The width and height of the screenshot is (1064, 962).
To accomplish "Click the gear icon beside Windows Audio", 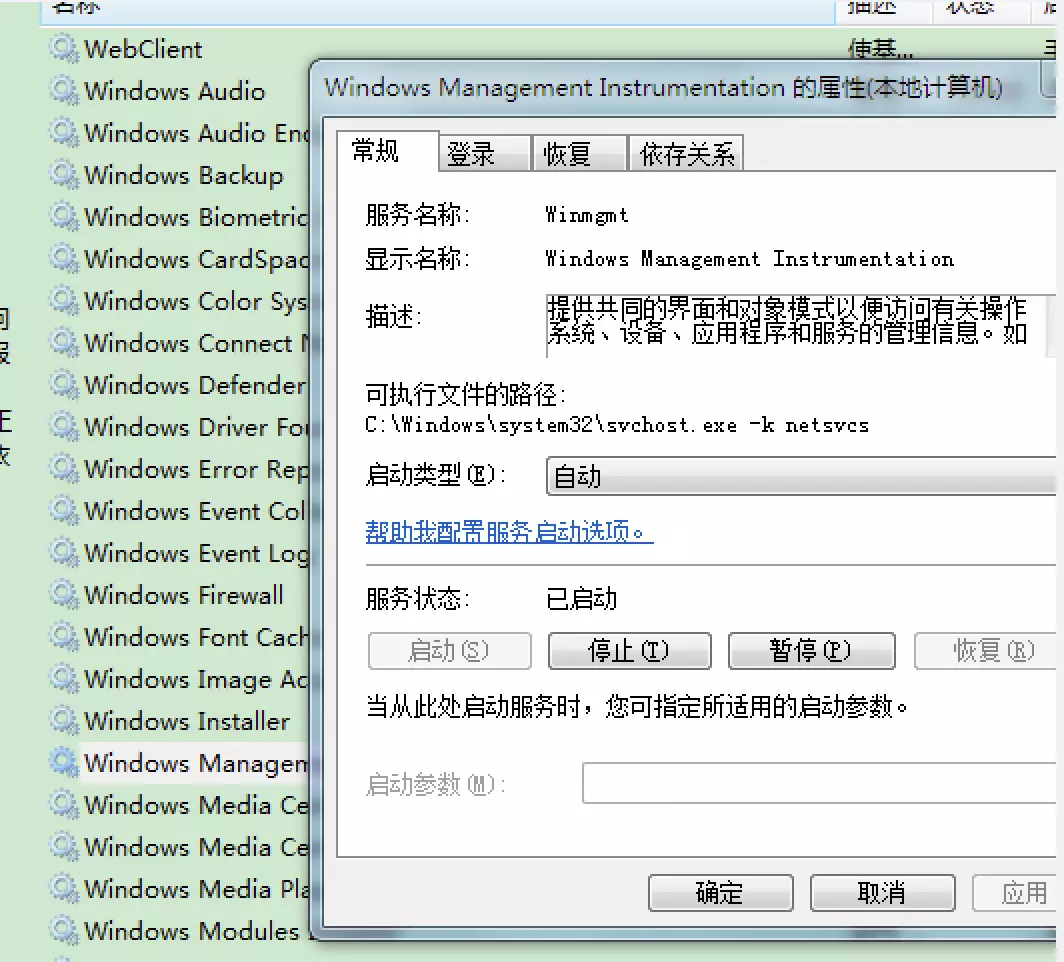I will pos(64,92).
